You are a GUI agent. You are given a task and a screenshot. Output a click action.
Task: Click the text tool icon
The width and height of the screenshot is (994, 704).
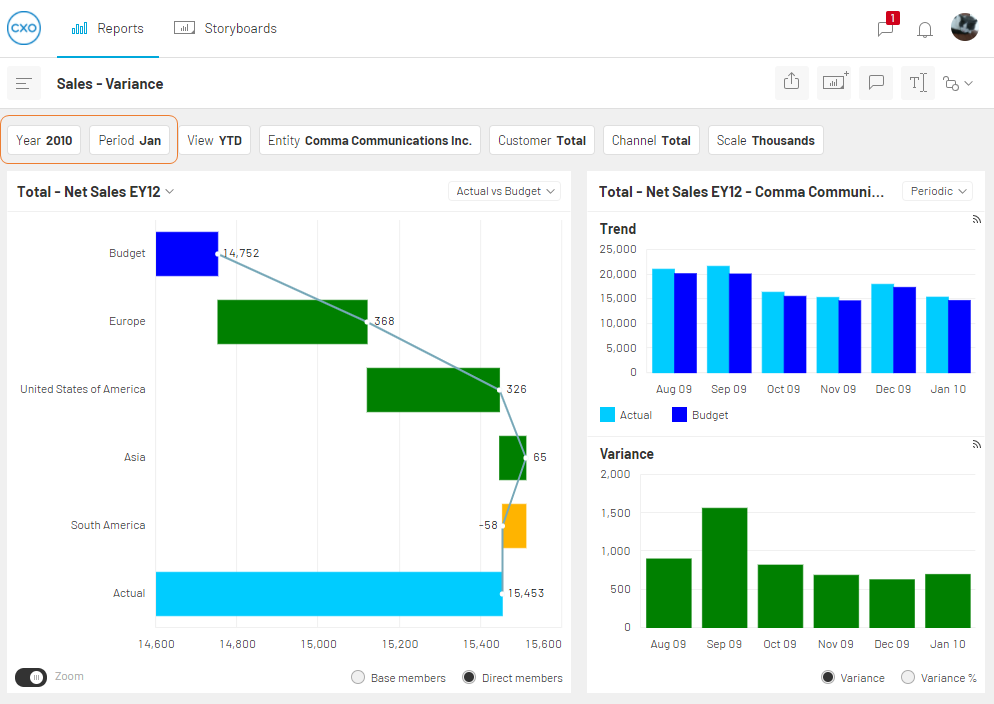pos(918,82)
